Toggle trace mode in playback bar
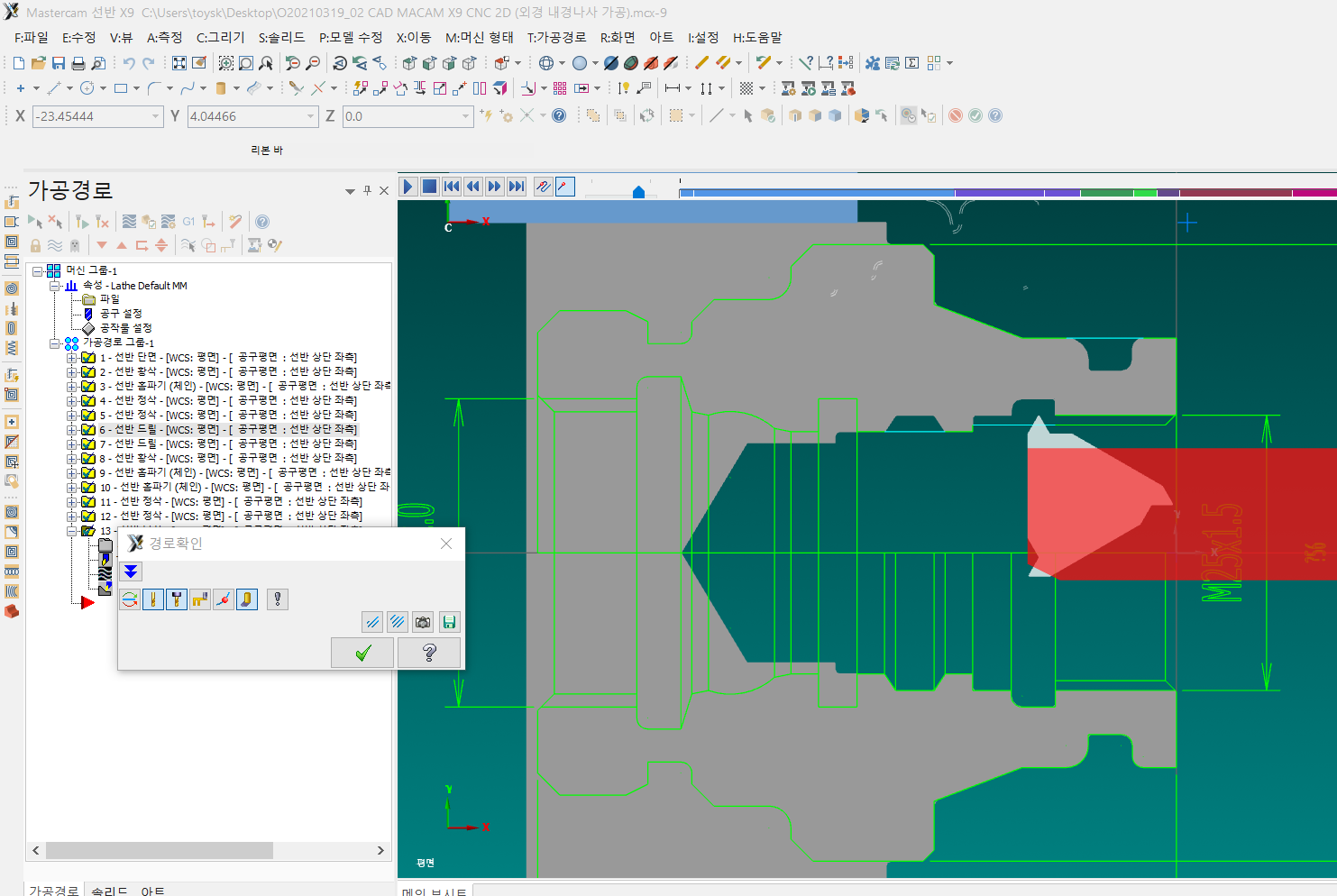This screenshot has width=1337, height=896. 543,187
